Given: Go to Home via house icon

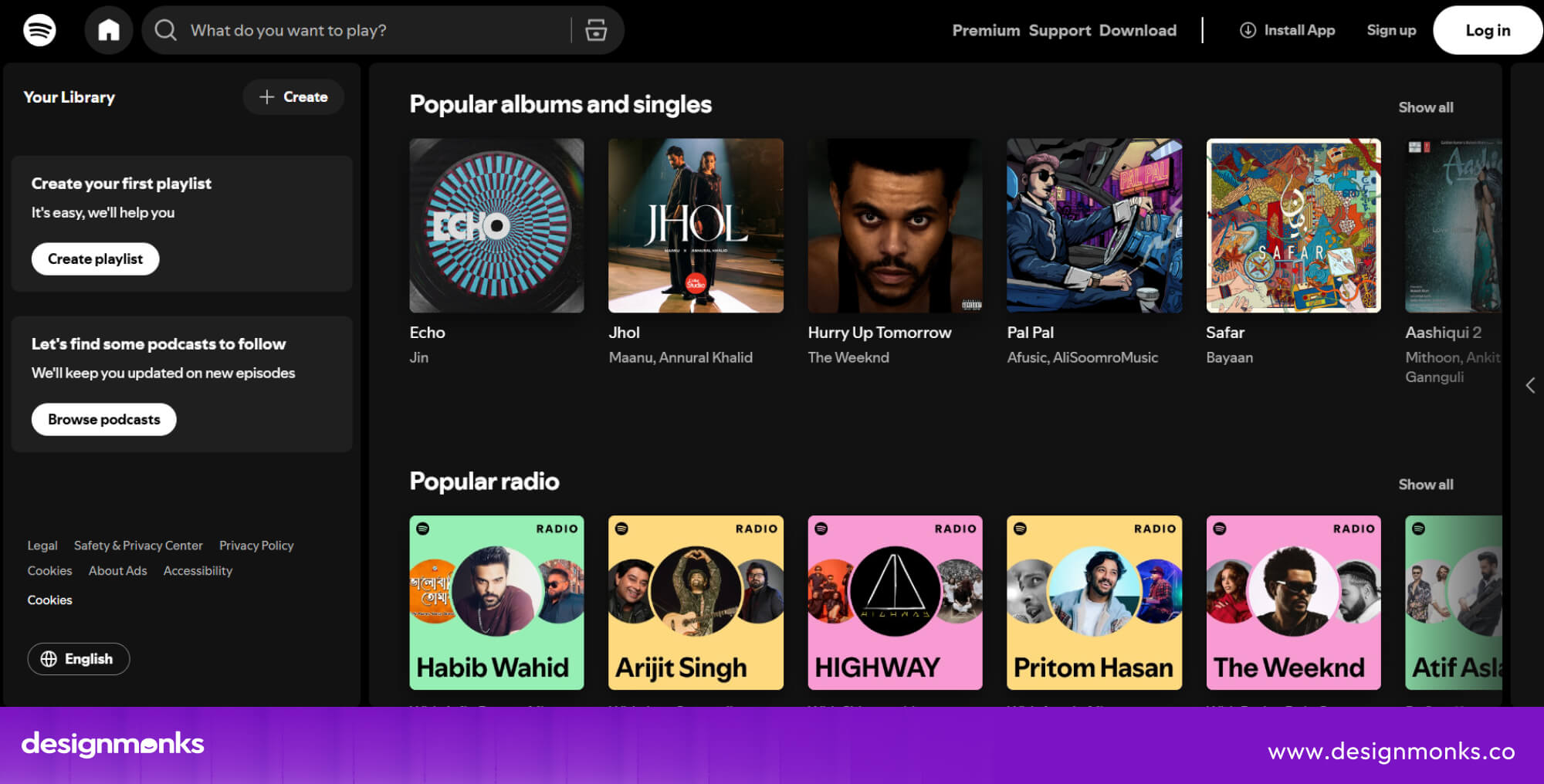Looking at the screenshot, I should tap(109, 30).
